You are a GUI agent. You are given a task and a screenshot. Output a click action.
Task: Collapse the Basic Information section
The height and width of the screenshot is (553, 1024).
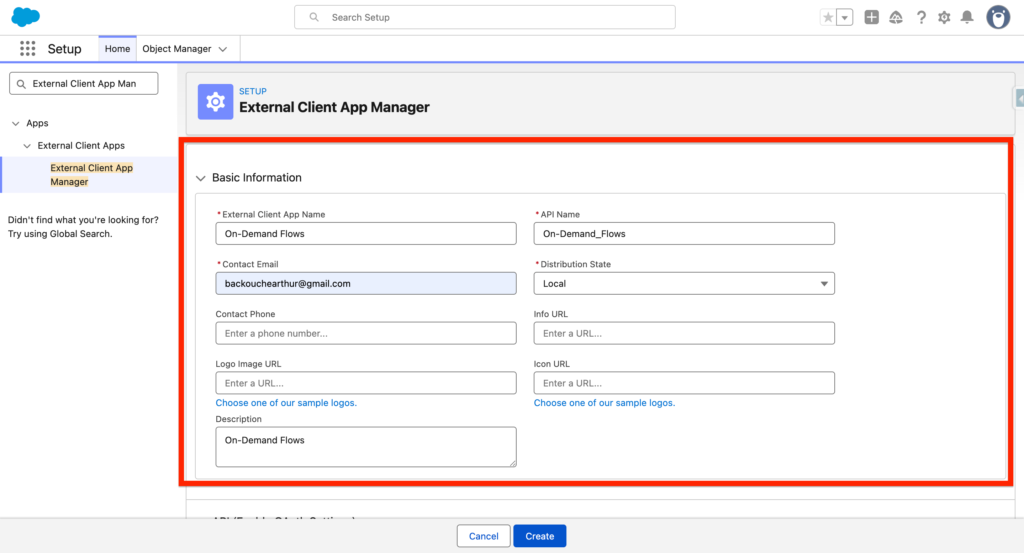pyautogui.click(x=201, y=178)
